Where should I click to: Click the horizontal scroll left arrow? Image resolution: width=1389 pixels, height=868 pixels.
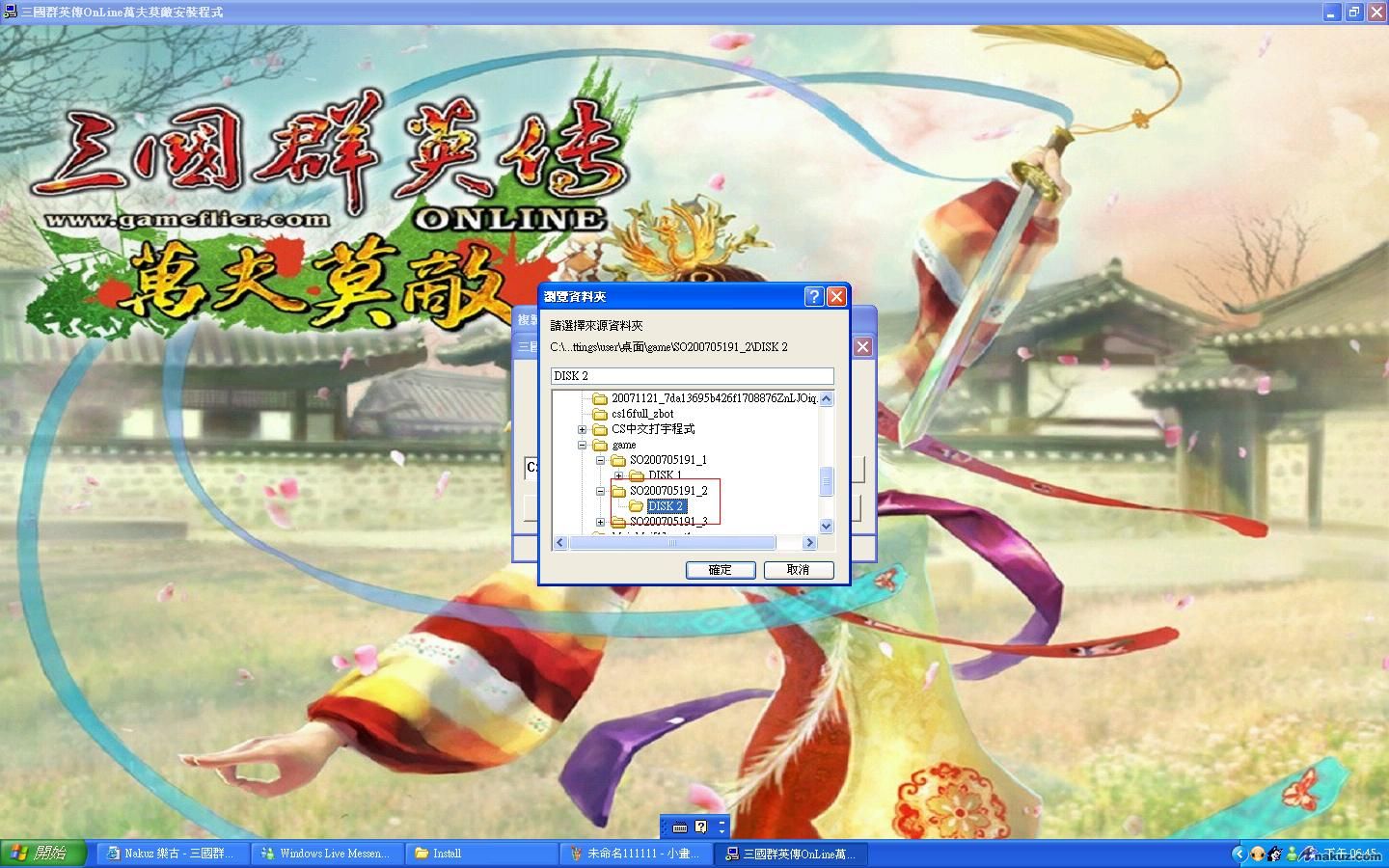[x=560, y=543]
